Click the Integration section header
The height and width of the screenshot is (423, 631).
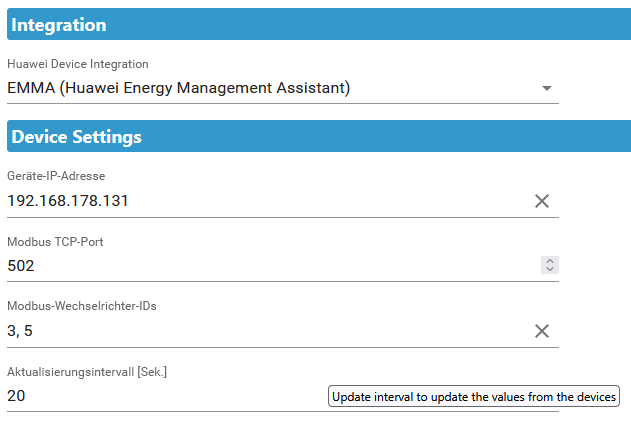59,25
